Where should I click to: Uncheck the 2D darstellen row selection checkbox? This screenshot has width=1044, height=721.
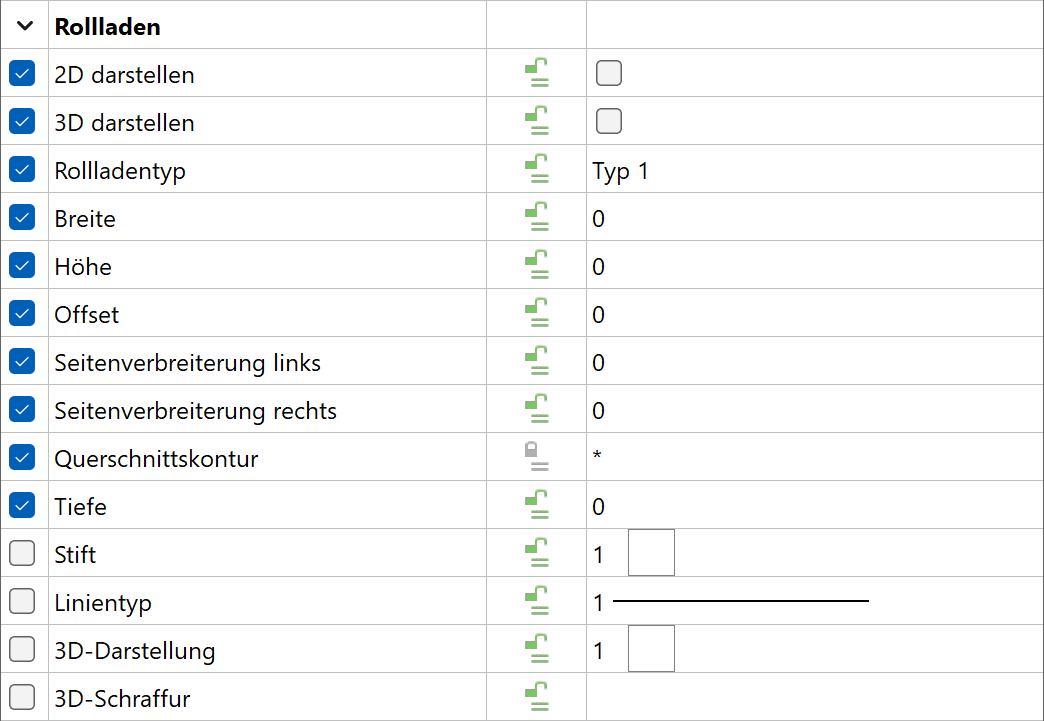point(22,73)
